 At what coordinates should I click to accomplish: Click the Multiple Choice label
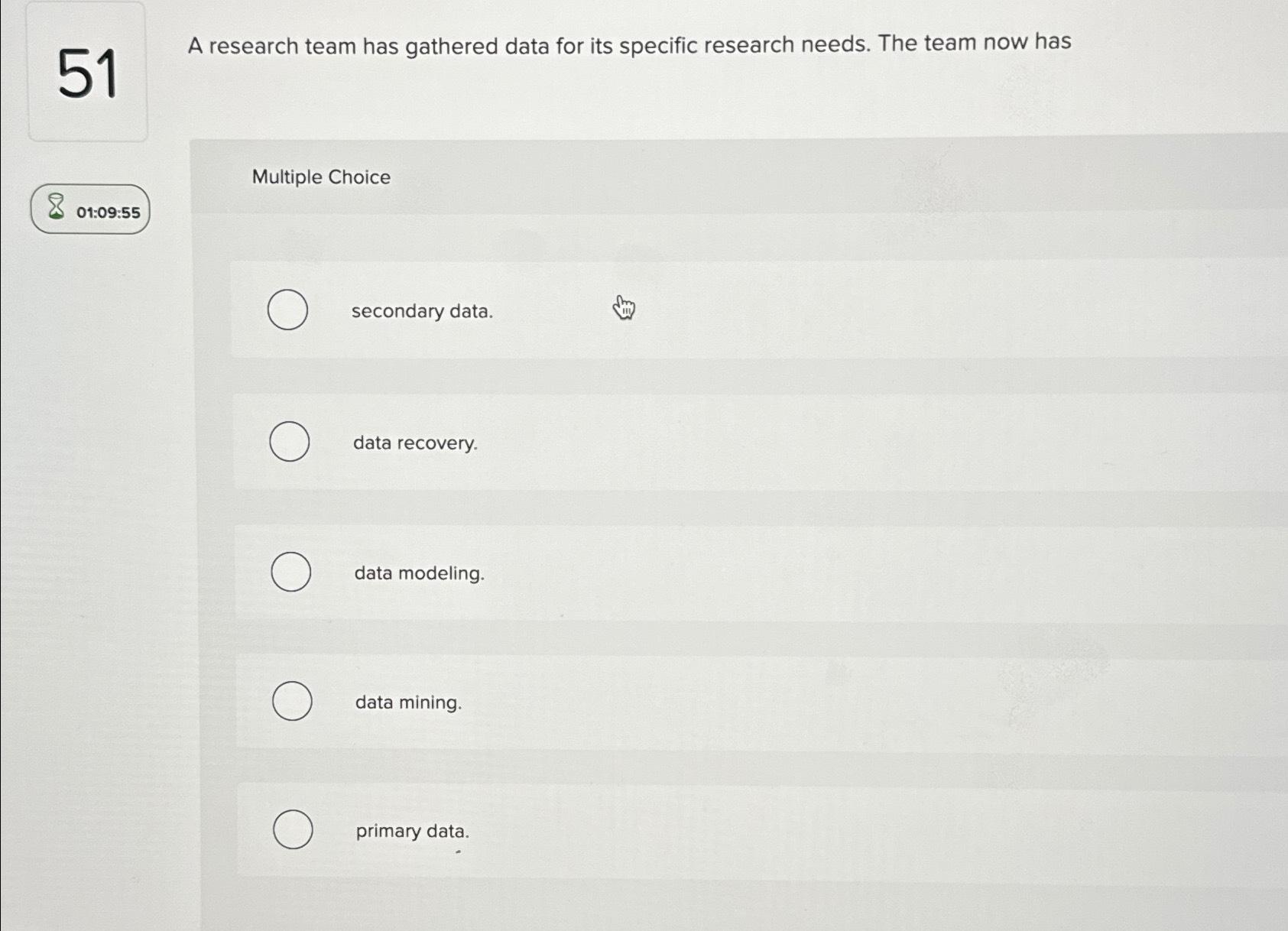pos(321,177)
